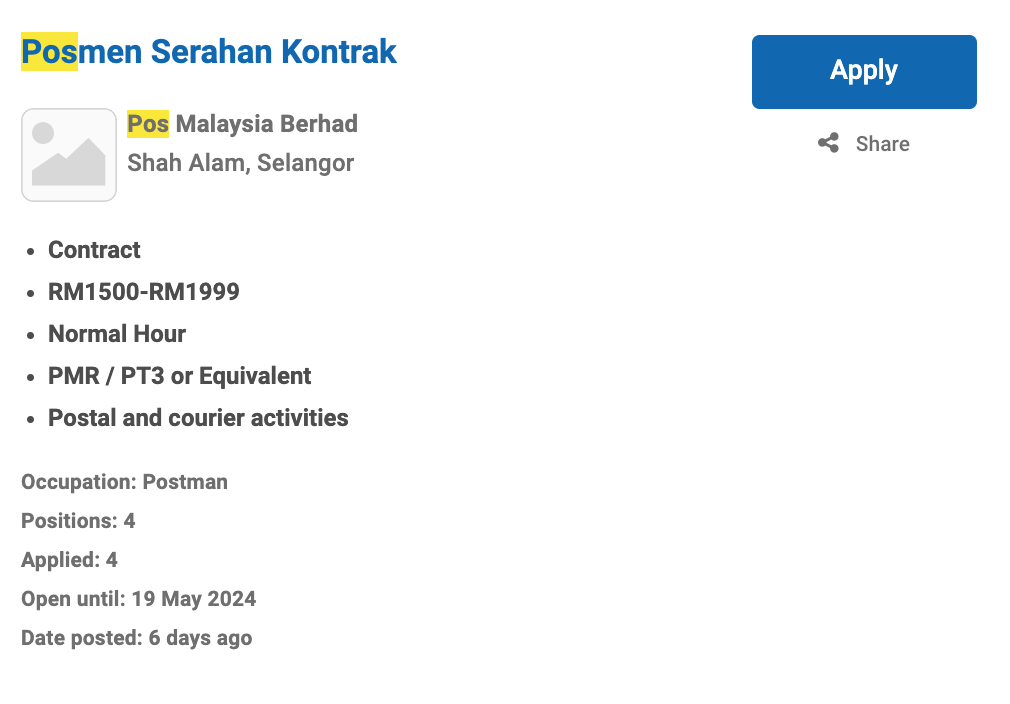This screenshot has width=1010, height=704.
Task: Click the bullet point beside Contract
Action: click(x=31, y=251)
